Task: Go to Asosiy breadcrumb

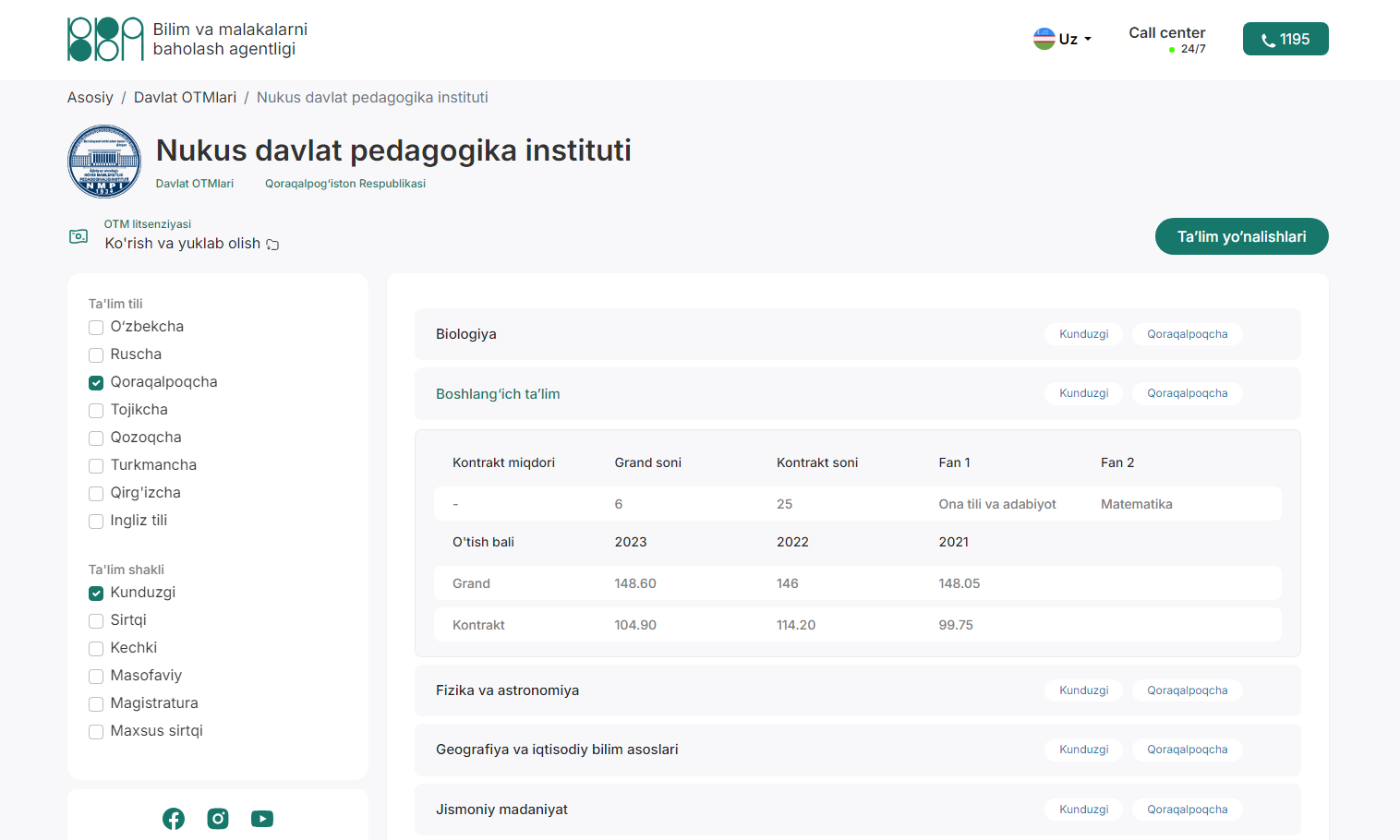Action: 90,98
